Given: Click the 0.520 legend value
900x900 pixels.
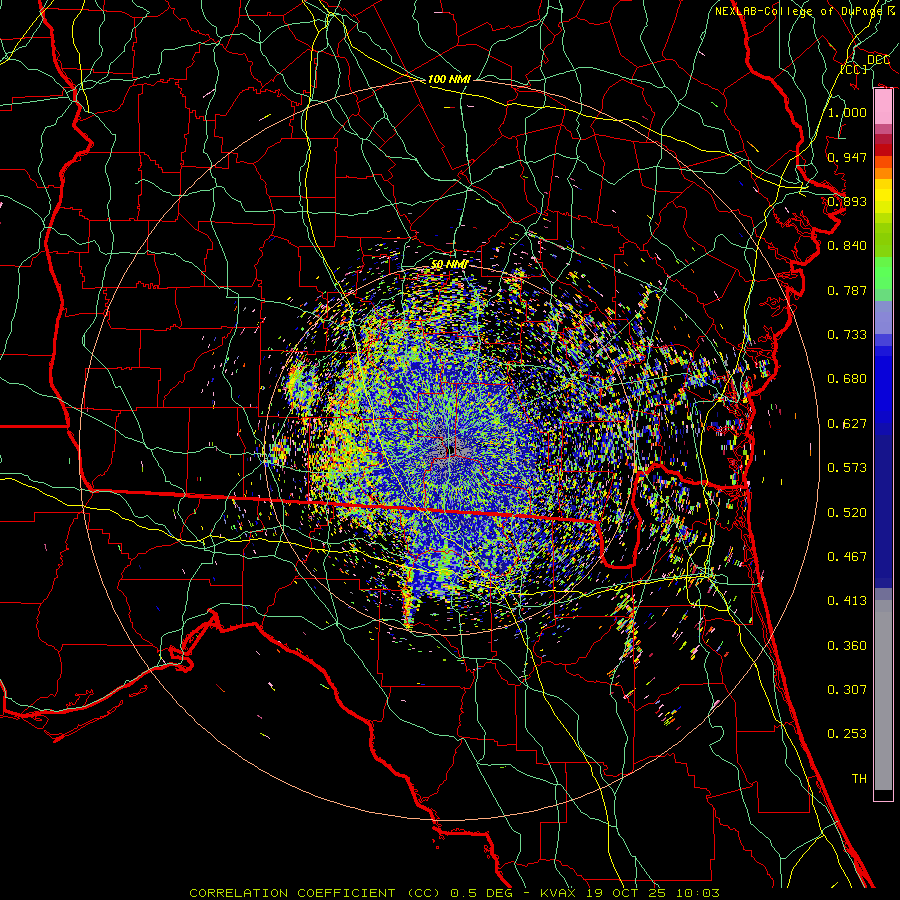Looking at the screenshot, I should [847, 513].
